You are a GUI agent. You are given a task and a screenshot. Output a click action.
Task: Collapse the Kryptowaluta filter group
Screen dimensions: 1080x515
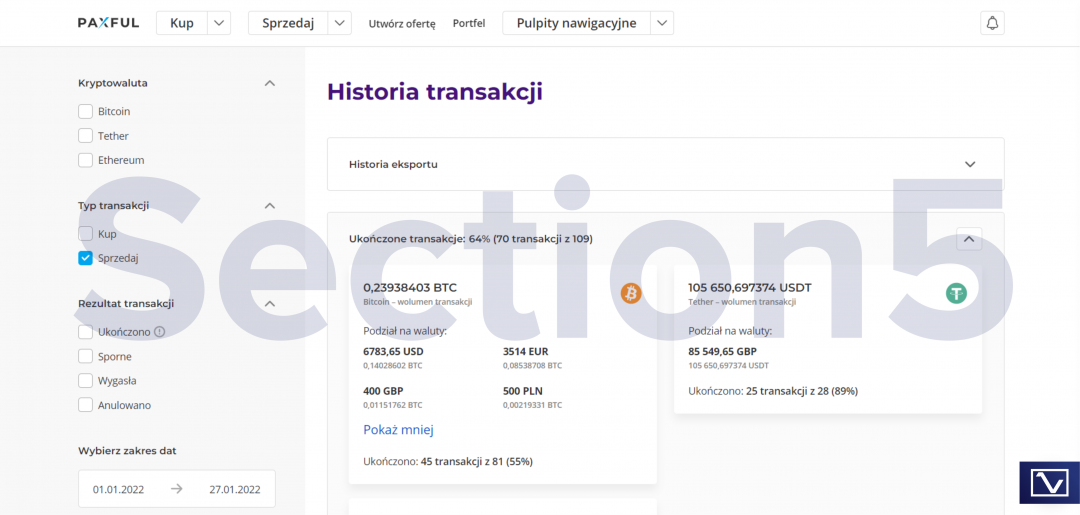[x=269, y=83]
